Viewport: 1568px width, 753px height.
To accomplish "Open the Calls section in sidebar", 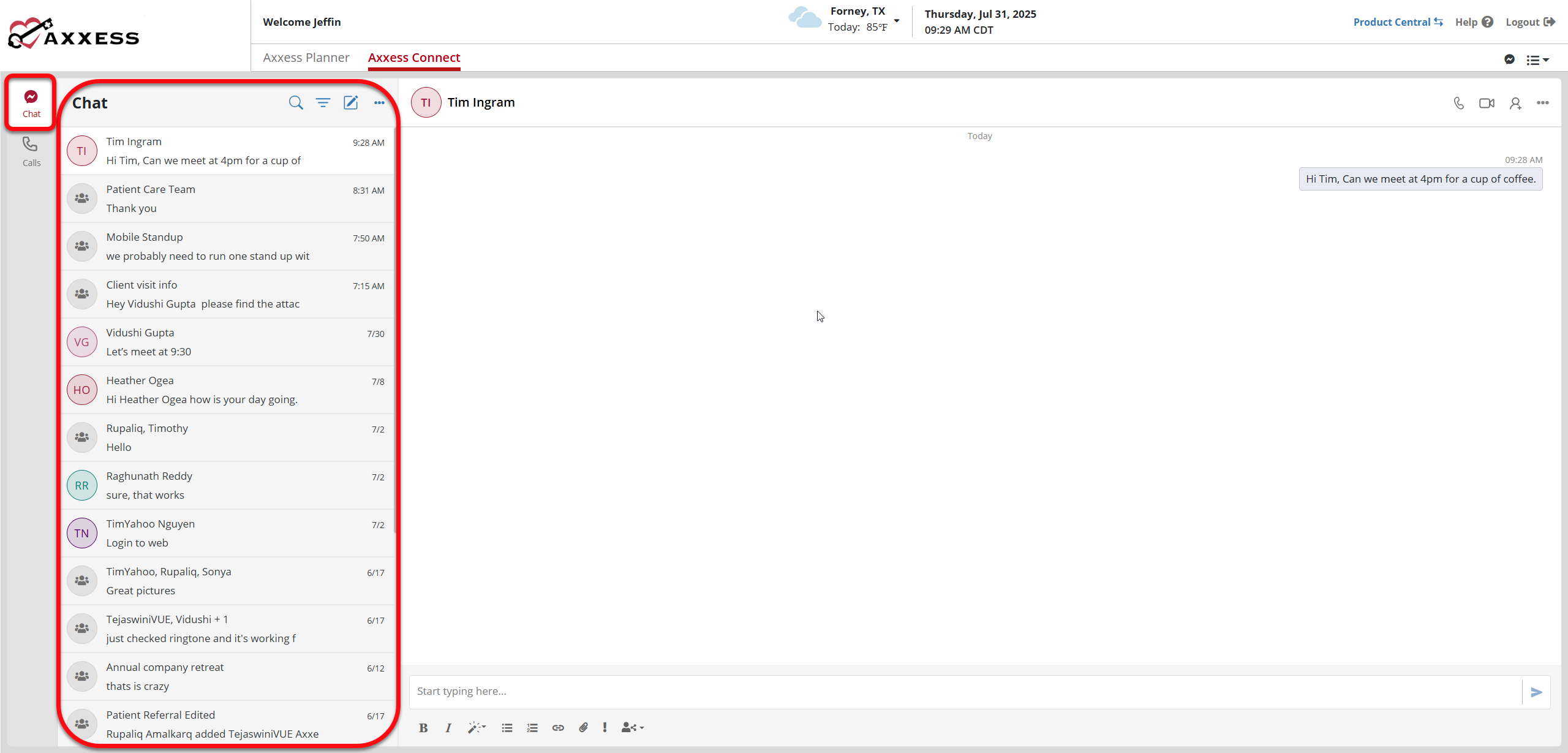I will (31, 151).
